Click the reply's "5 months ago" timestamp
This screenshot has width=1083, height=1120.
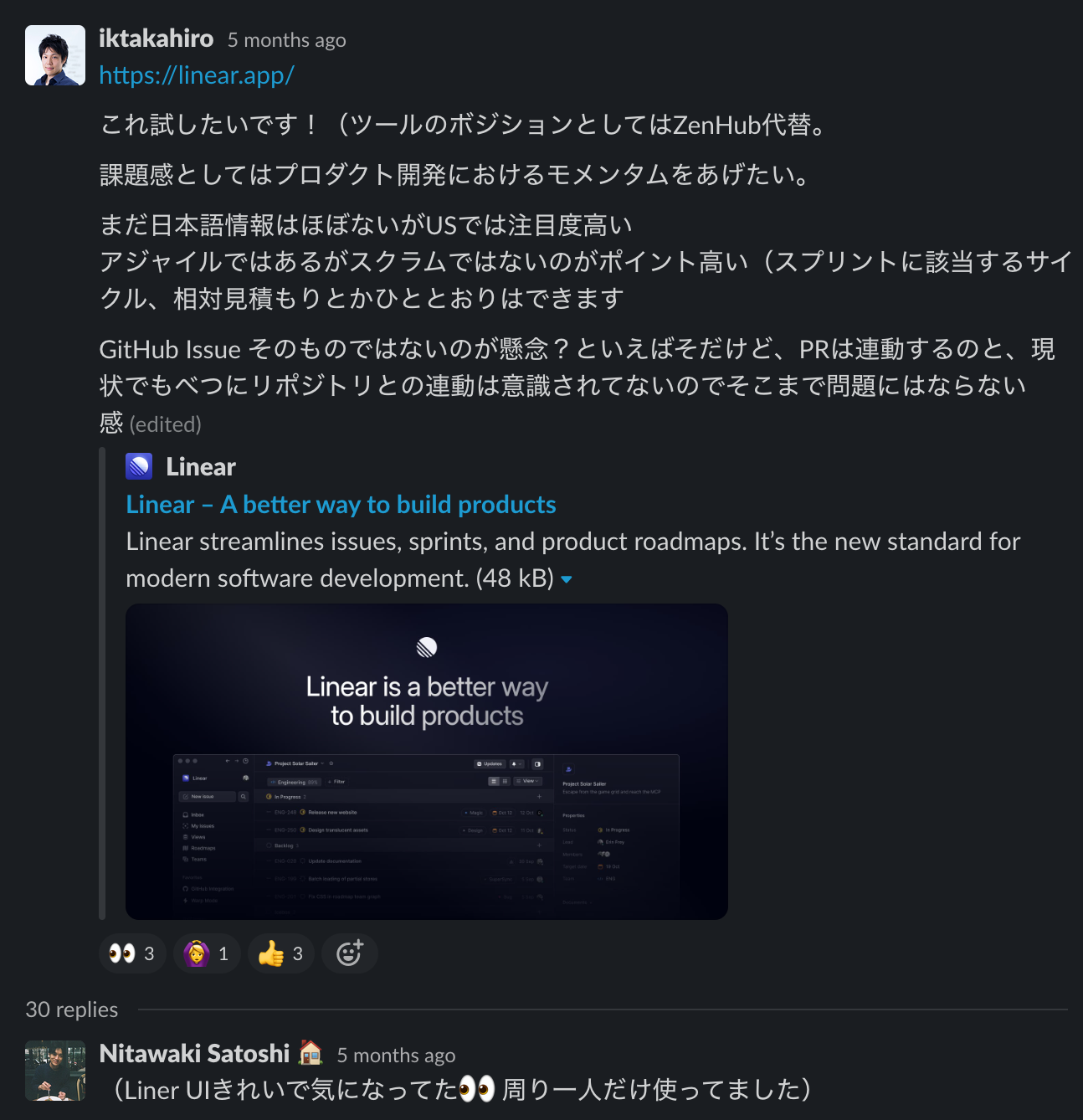[x=396, y=1056]
